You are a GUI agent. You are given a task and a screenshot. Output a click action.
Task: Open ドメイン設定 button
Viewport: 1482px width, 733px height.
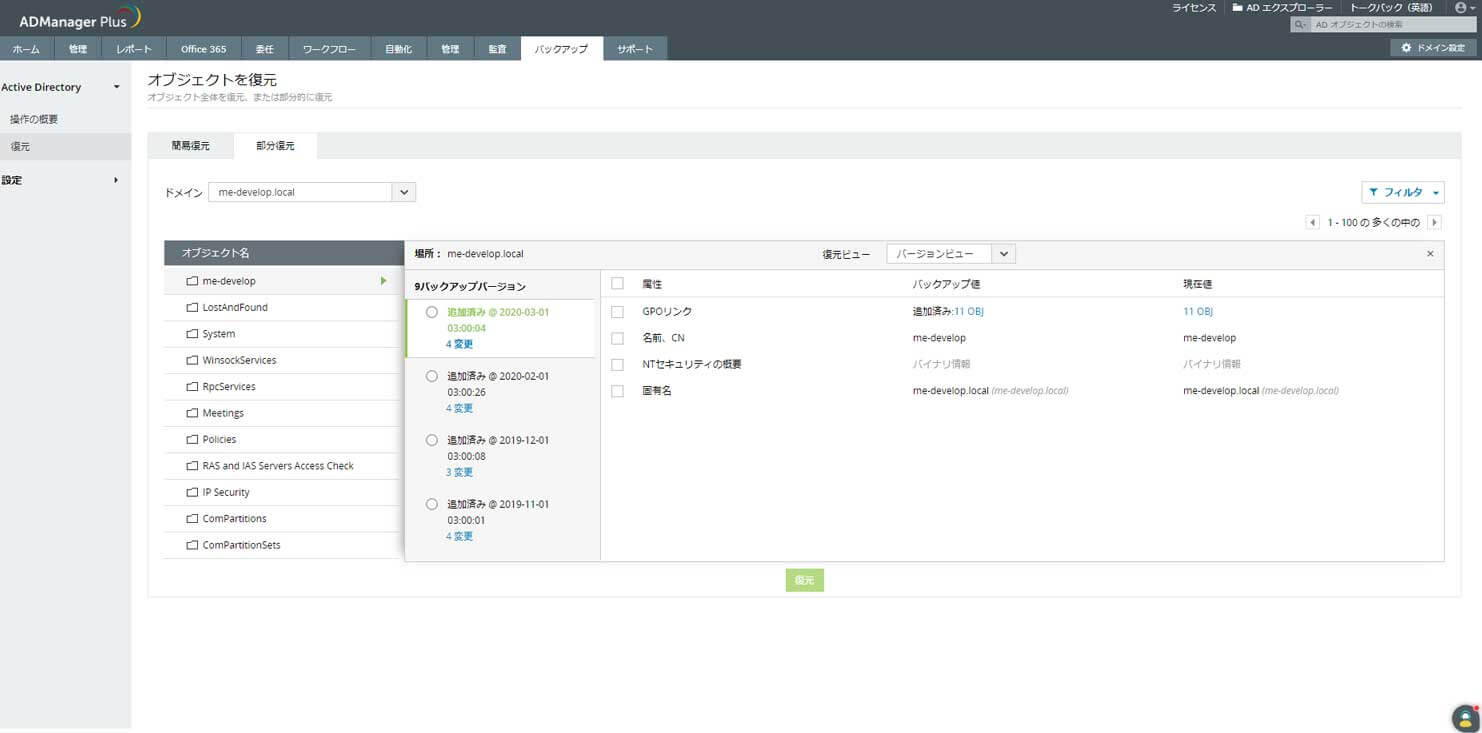pos(1433,48)
